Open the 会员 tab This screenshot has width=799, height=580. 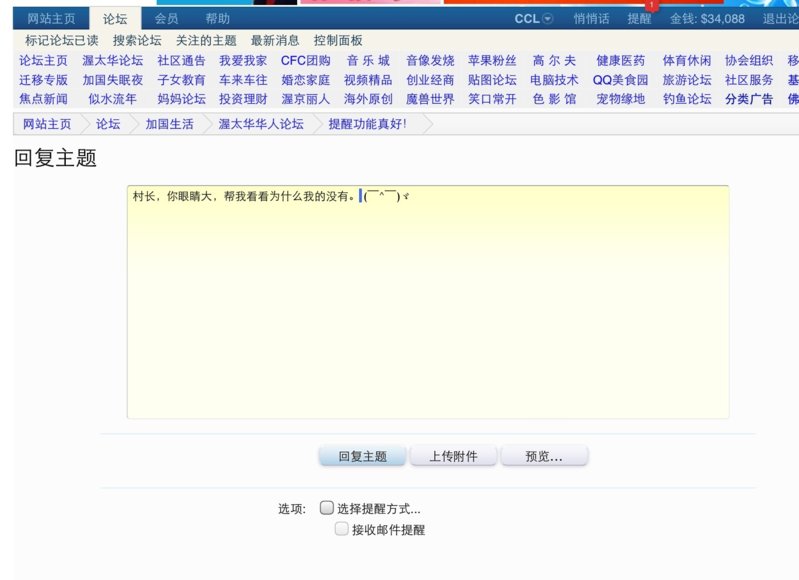tap(166, 19)
